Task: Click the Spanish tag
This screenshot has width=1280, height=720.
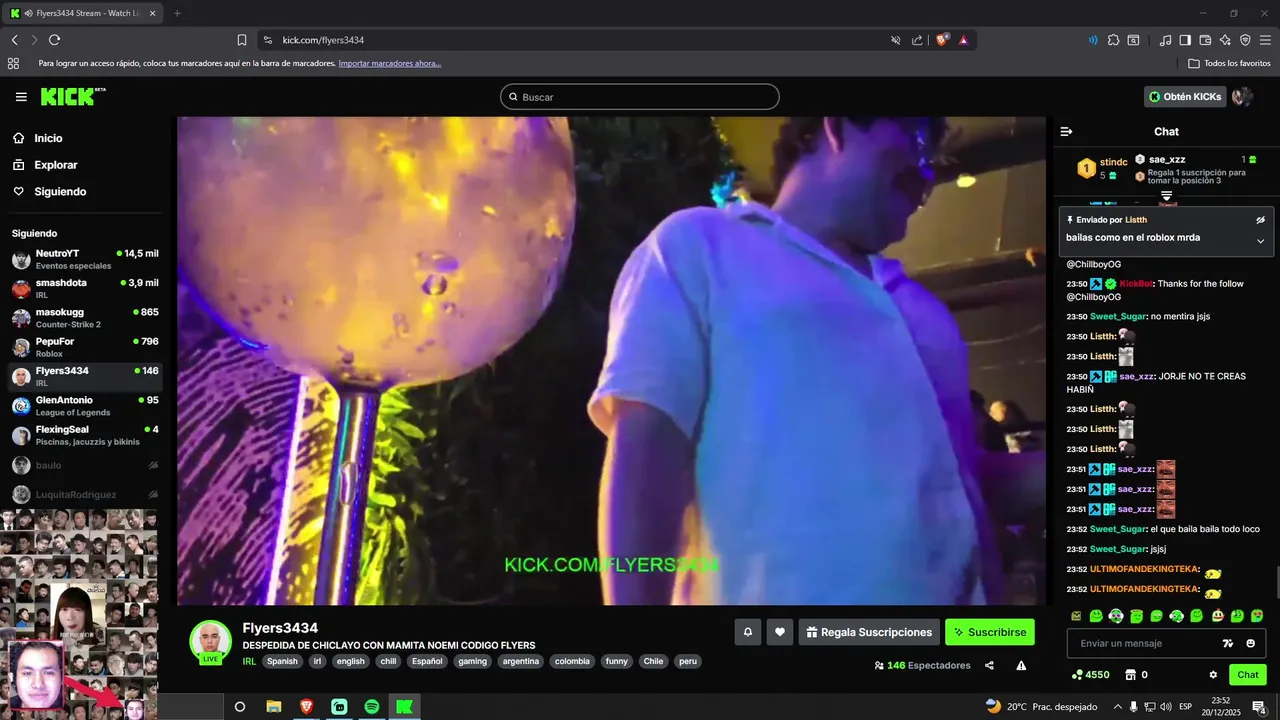Action: tap(282, 661)
